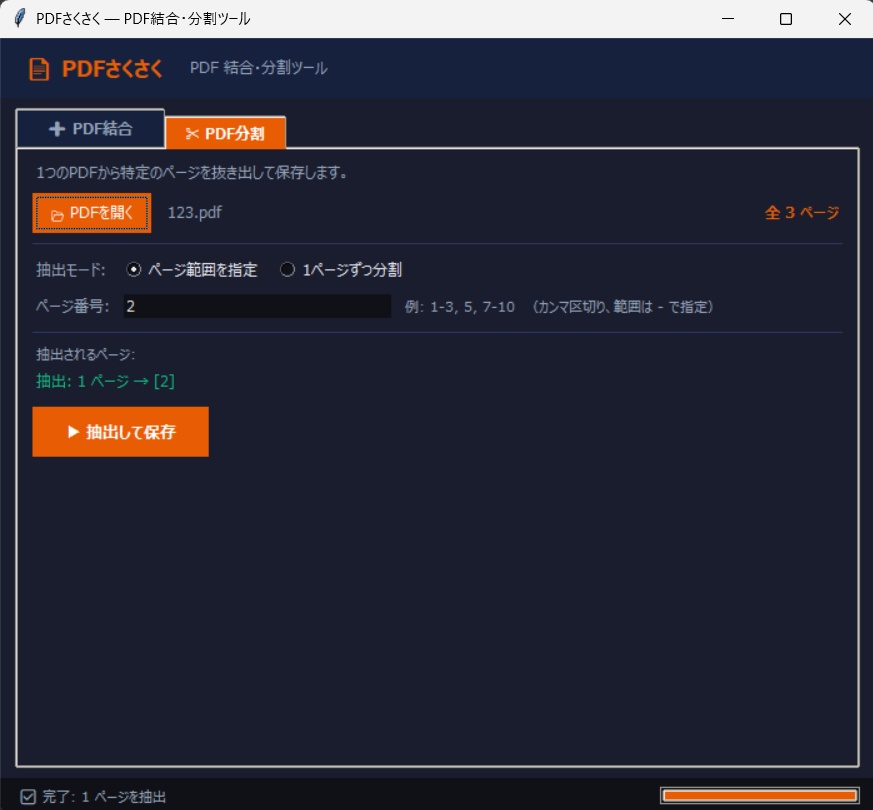Click the folder icon in PDFを開く button

[57, 215]
